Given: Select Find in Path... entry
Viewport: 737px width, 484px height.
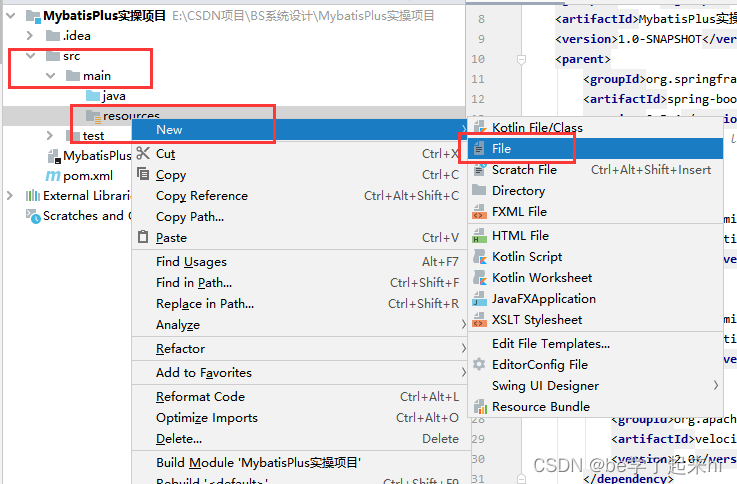Looking at the screenshot, I should pyautogui.click(x=299, y=282).
